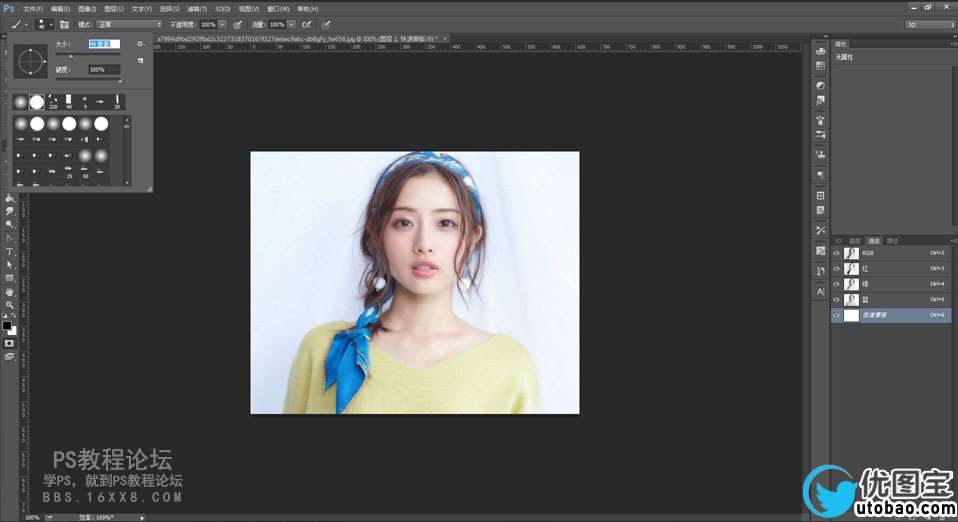
Task: Select the Type tool
Action: [9, 252]
